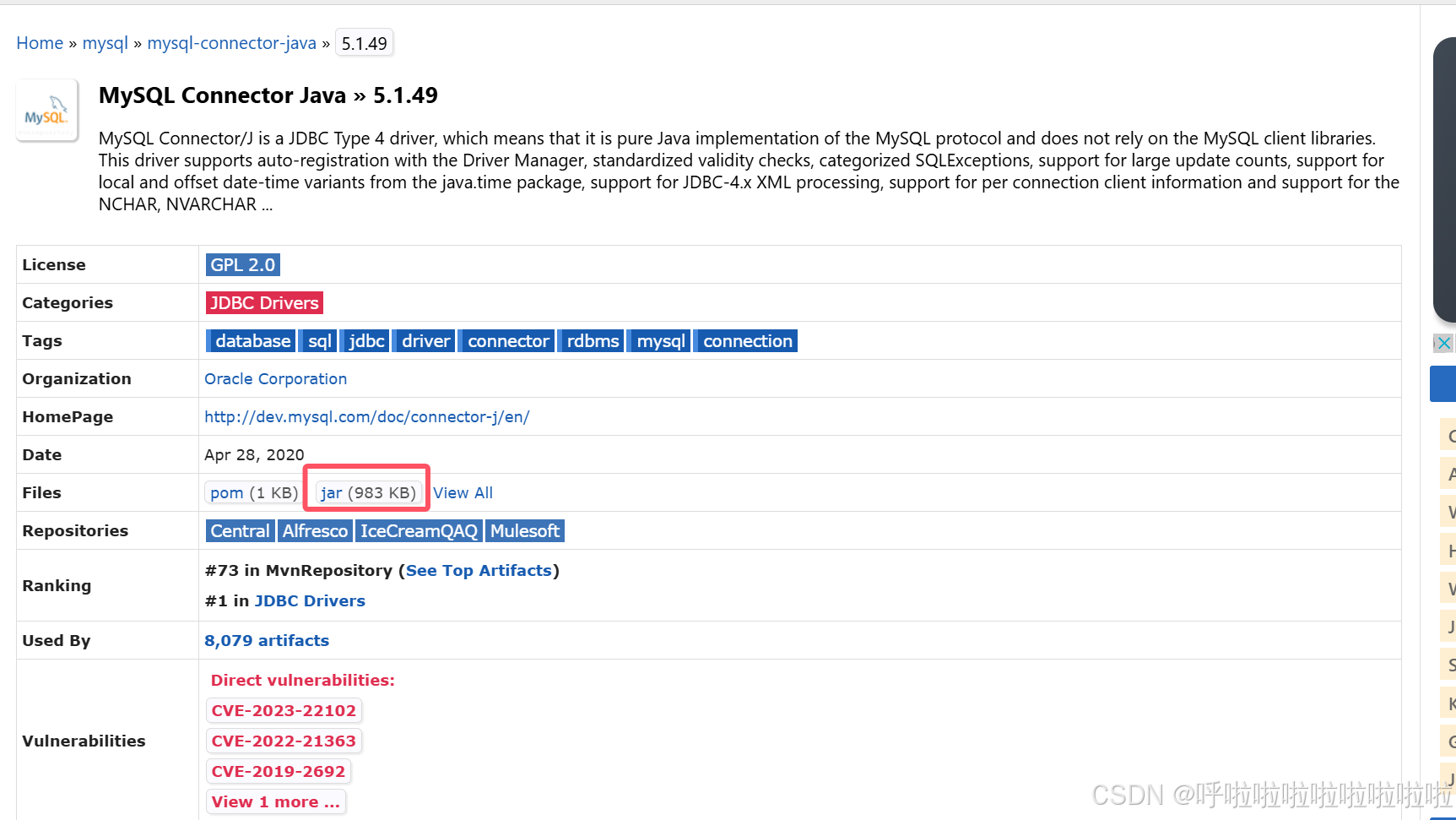Download the pom (1 KB) file
Viewport: 1456px width, 820px height.
pos(253,493)
